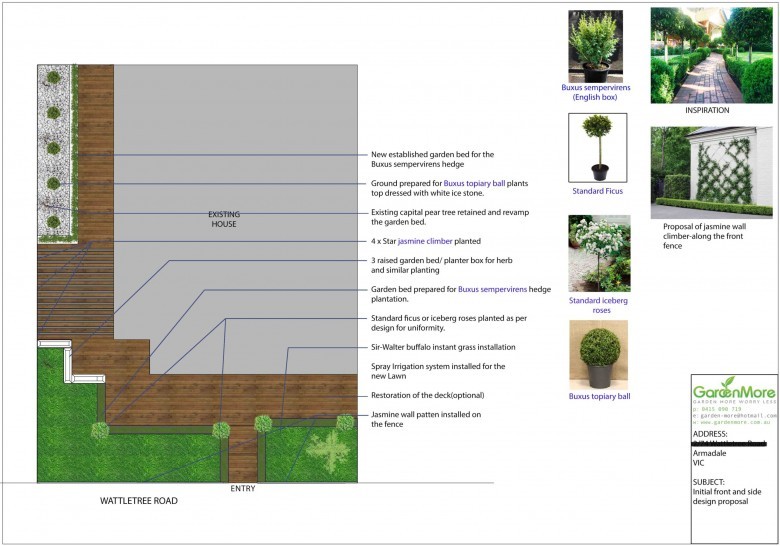The height and width of the screenshot is (546, 780).
Task: Select the 'WATTLETREE ROAD' street label
Action: [138, 500]
